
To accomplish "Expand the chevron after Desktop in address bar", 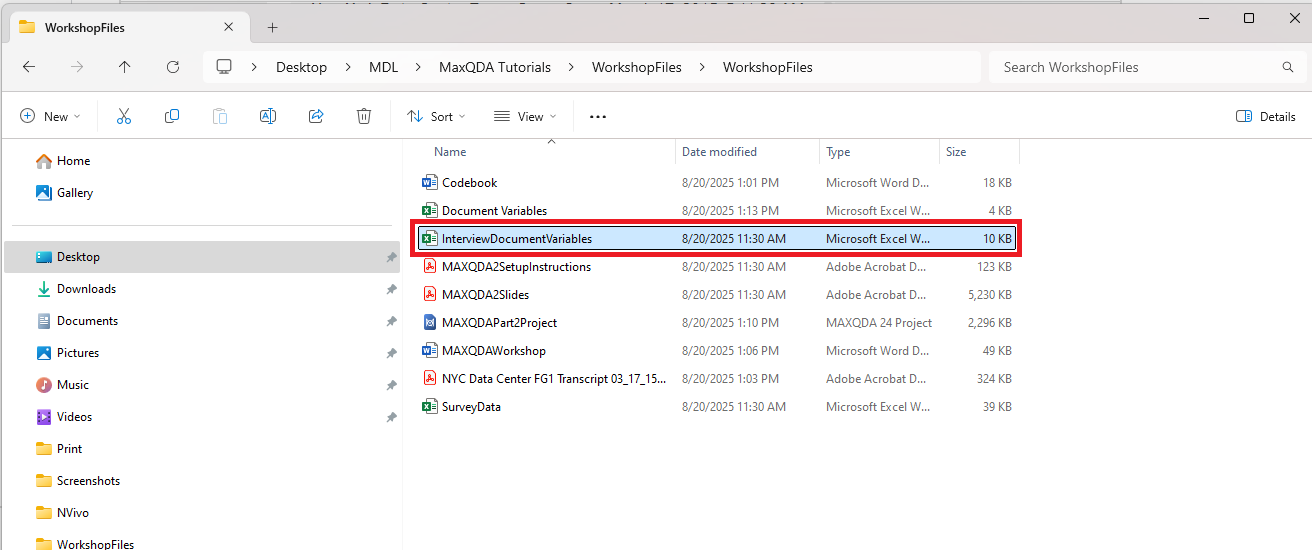I will coord(348,67).
